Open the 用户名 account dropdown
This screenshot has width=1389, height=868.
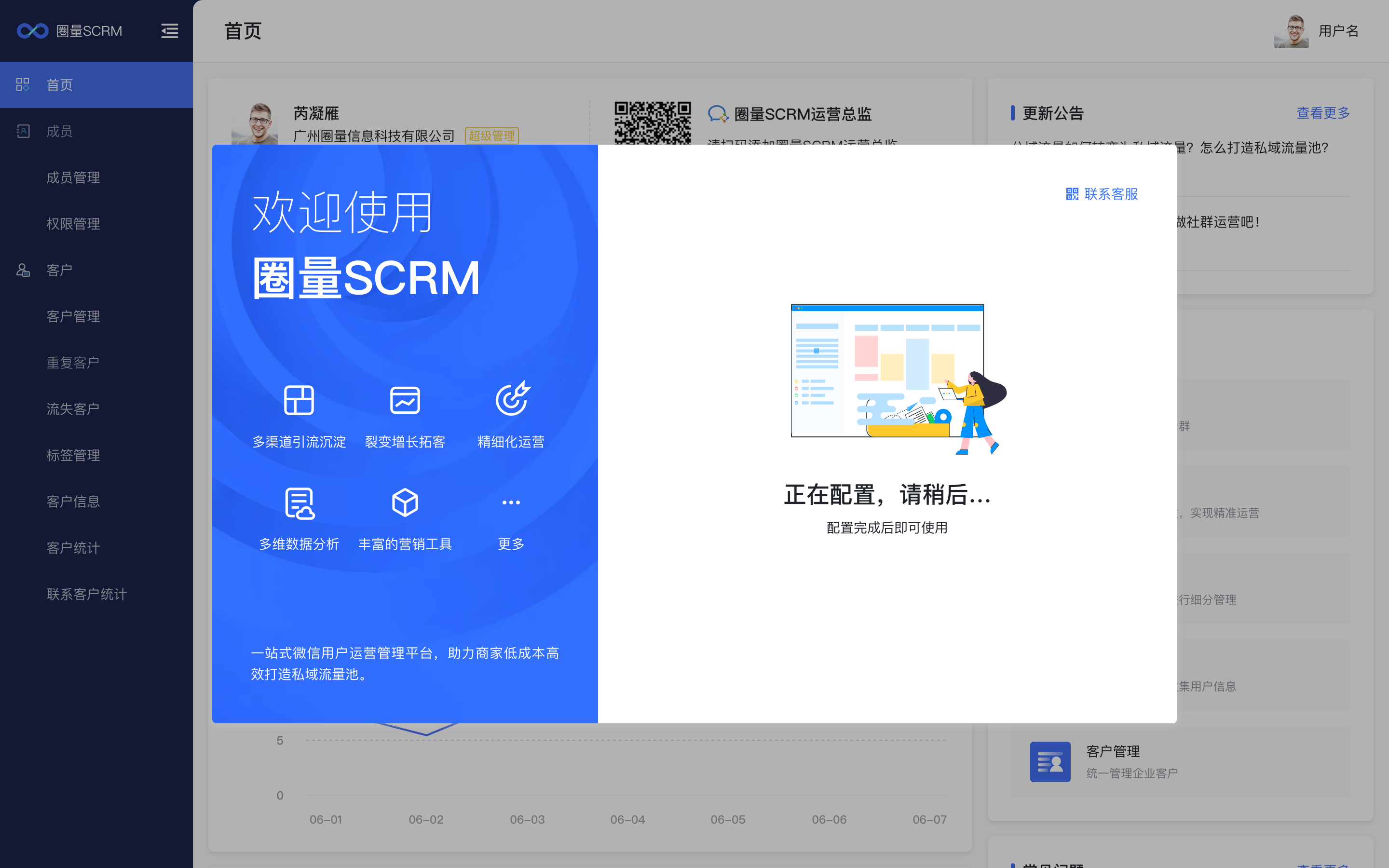pos(1338,31)
